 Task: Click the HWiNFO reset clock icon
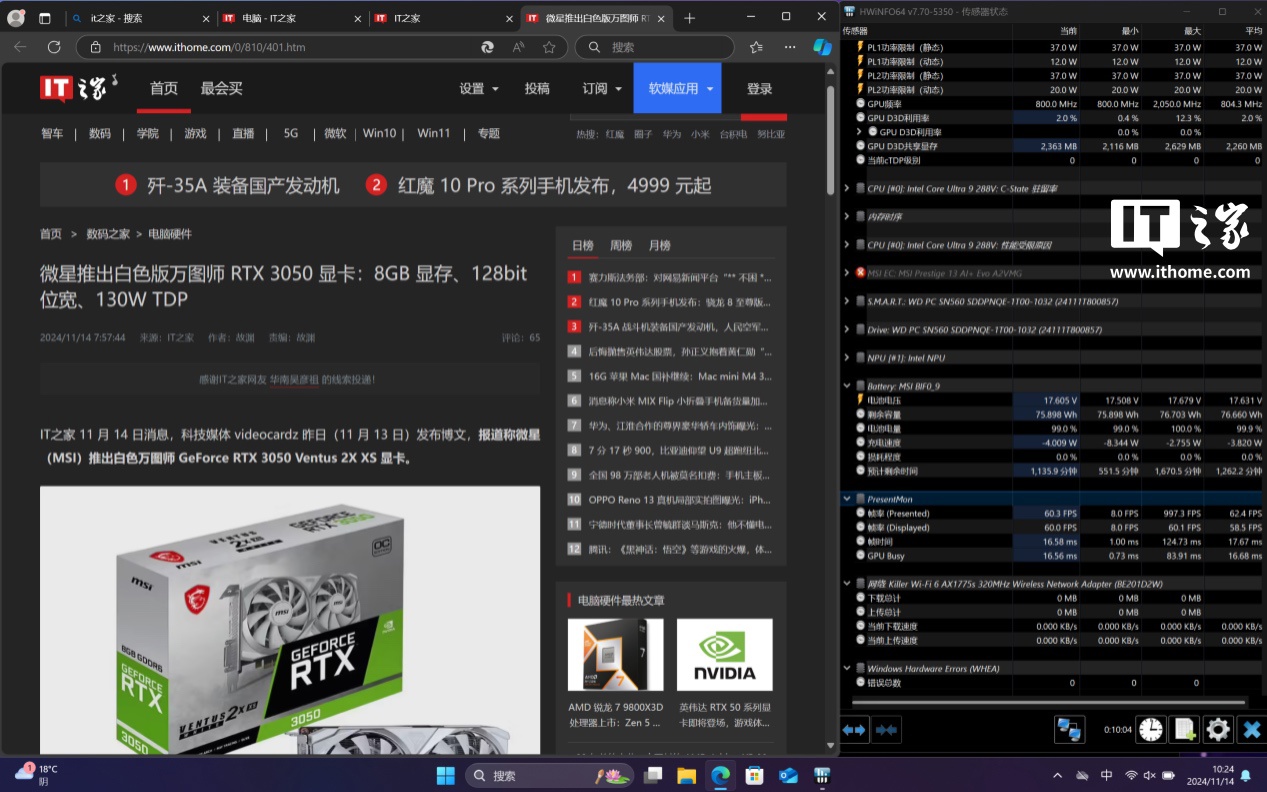click(1151, 729)
